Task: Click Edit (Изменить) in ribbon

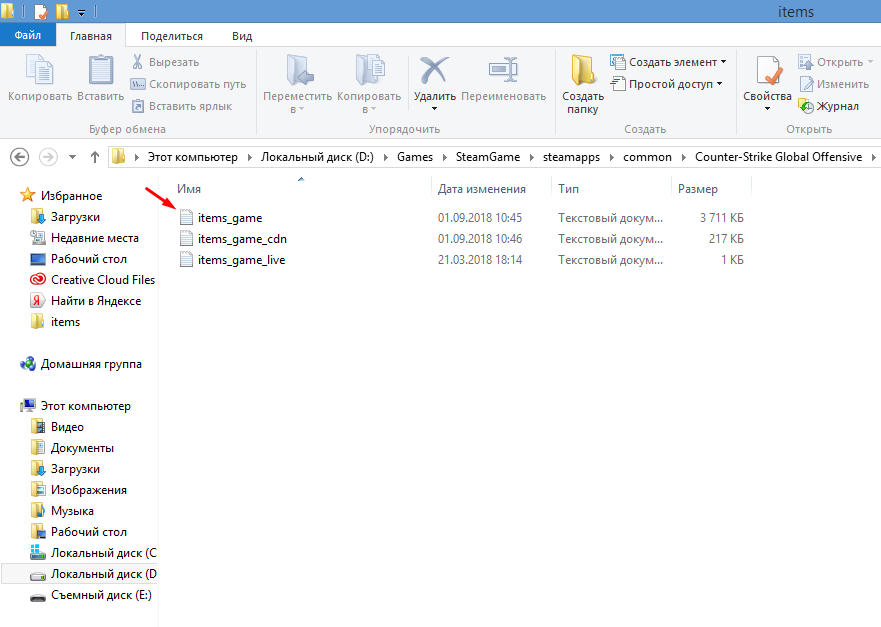Action: click(x=834, y=84)
